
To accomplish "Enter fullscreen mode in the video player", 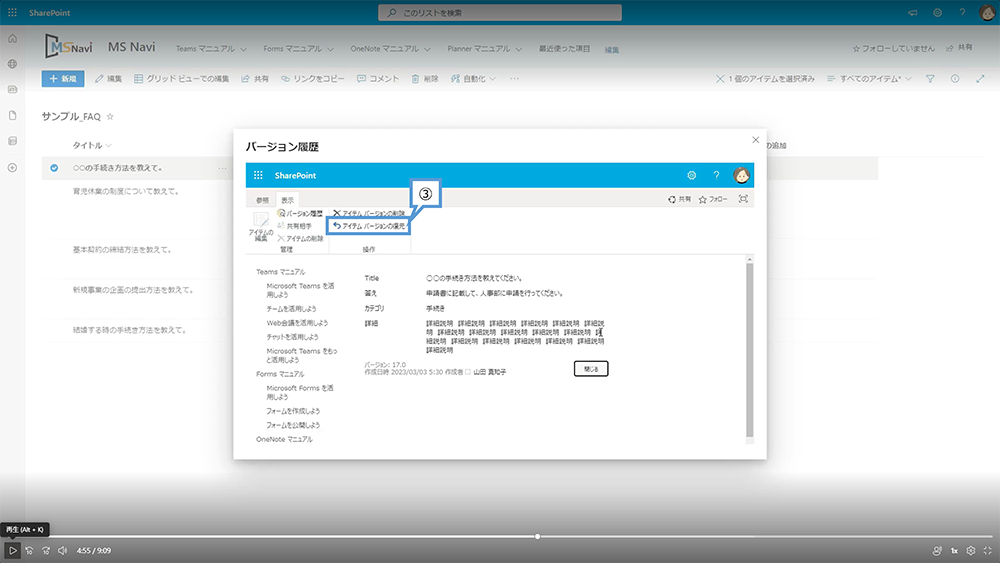I will pos(987,550).
